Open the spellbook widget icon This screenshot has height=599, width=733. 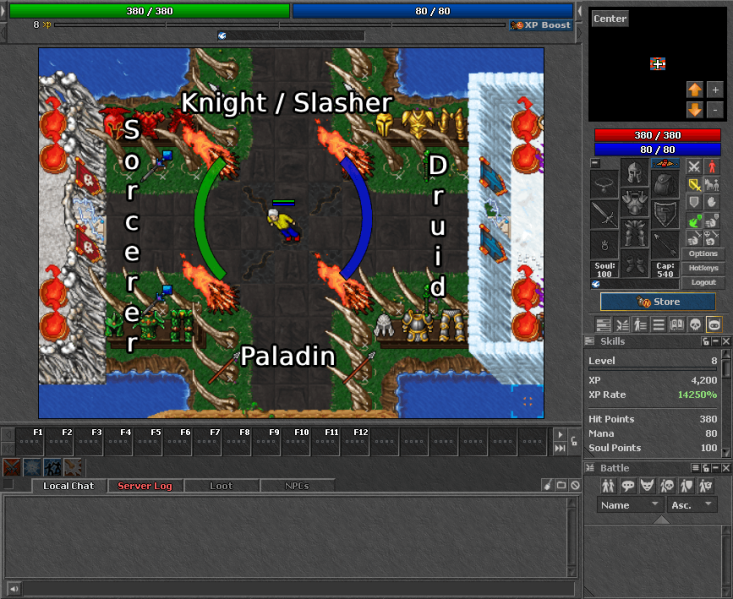point(677,325)
